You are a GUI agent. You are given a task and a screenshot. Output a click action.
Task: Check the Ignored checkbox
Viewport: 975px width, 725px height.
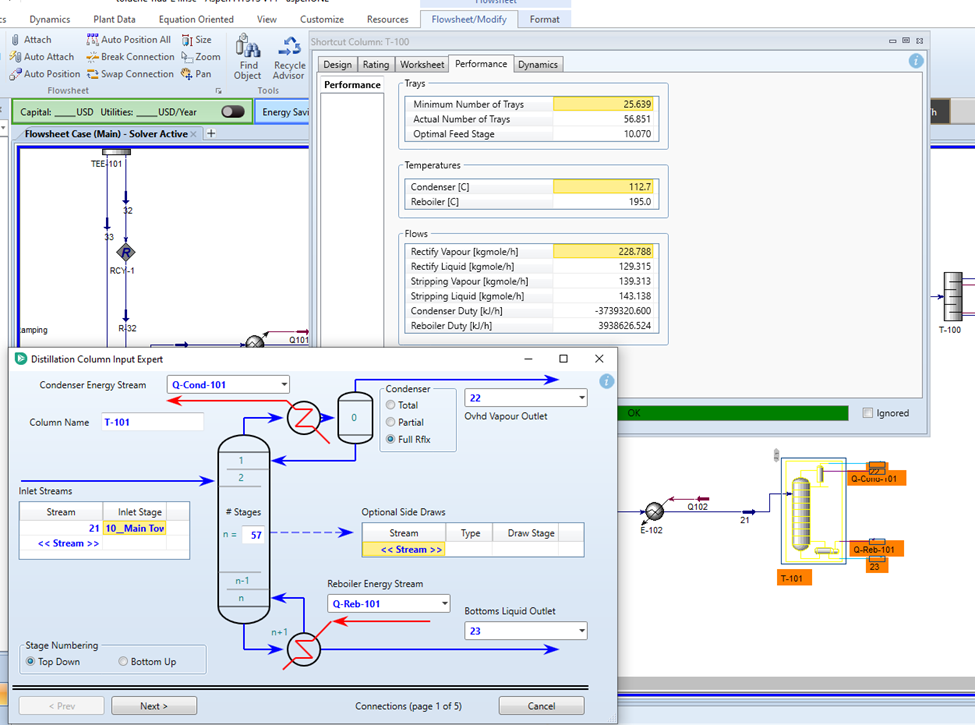point(867,413)
